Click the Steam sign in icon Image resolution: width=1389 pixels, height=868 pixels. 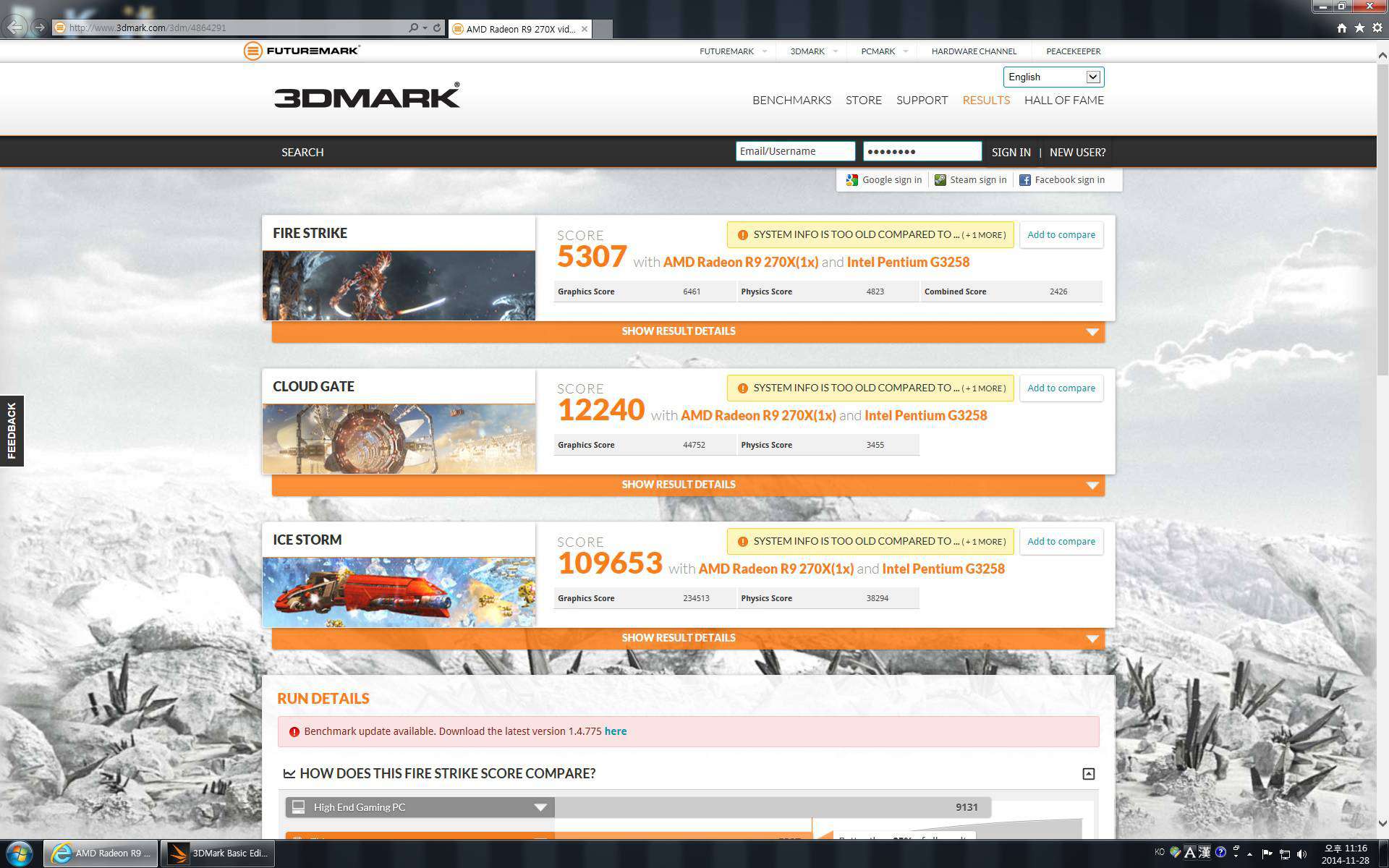tap(940, 180)
